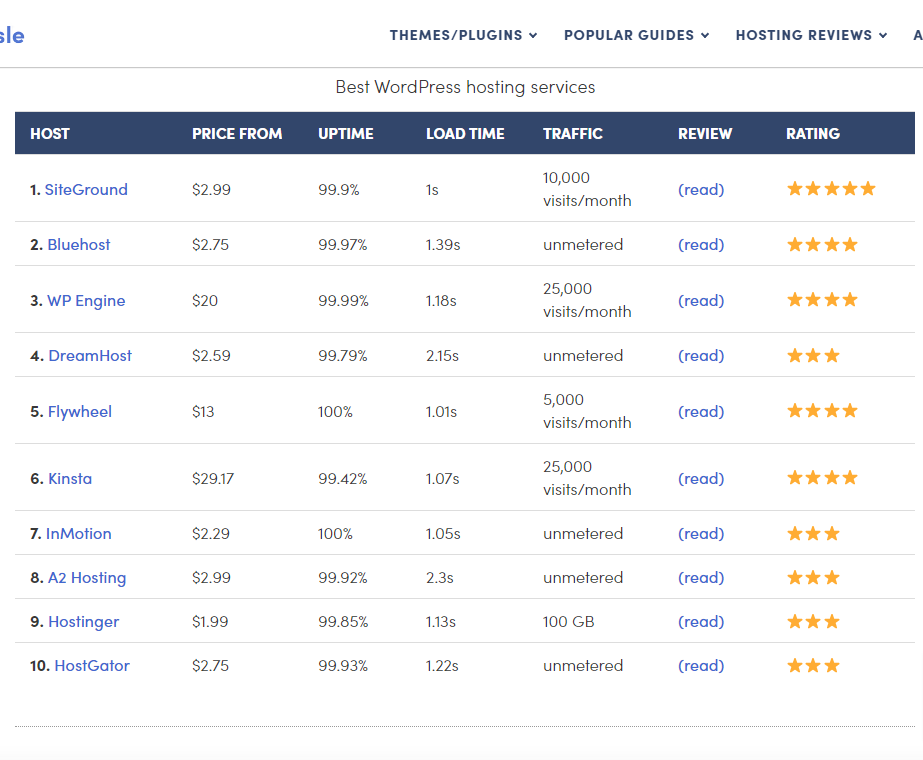
Task: Expand the Popular Guides chevron arrow
Action: [x=705, y=36]
